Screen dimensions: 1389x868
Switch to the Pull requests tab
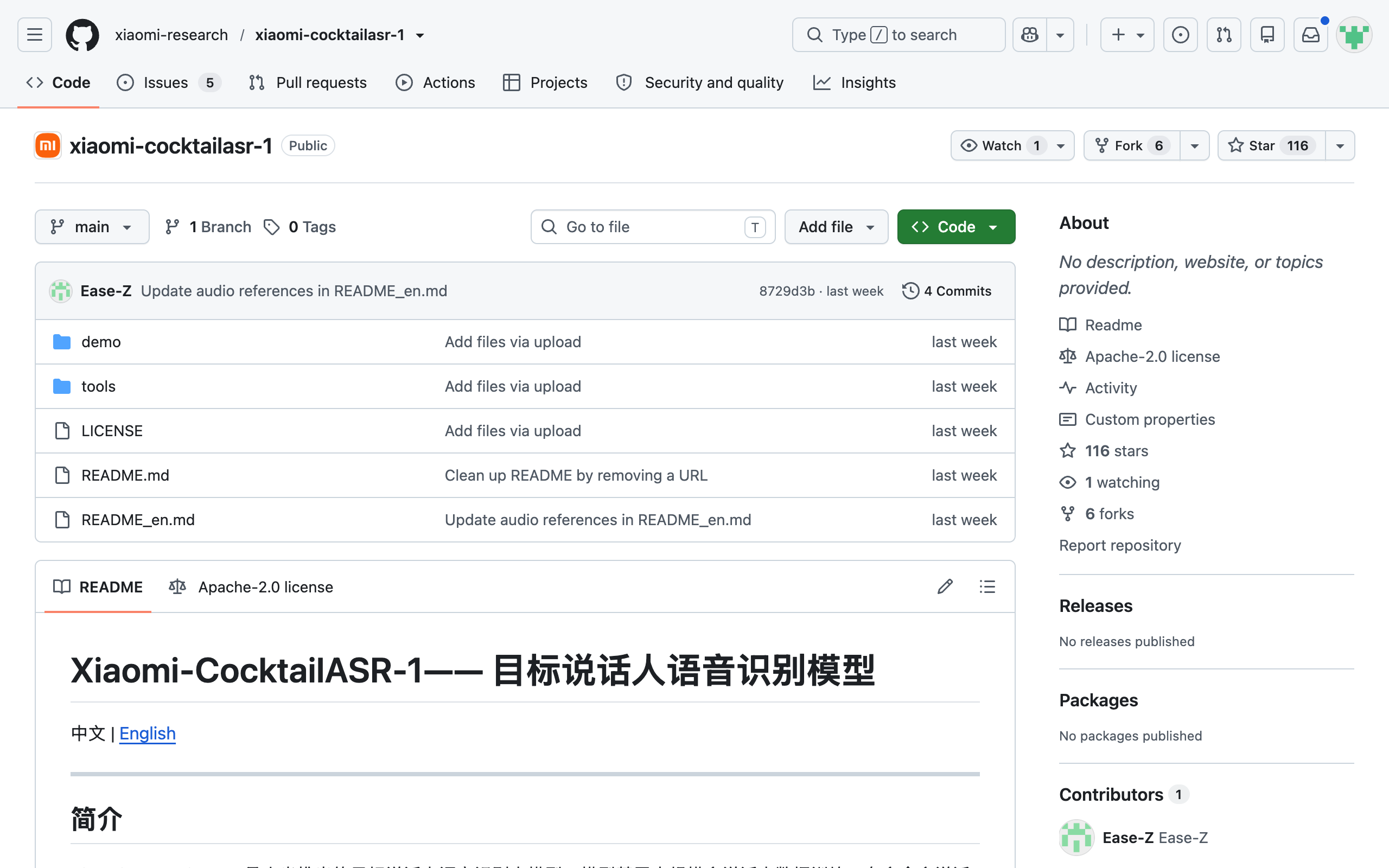coord(308,82)
